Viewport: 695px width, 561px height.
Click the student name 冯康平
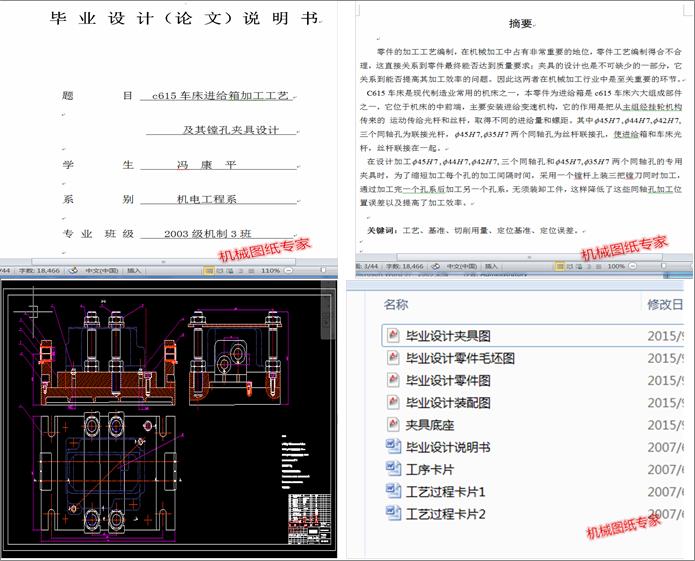[206, 165]
